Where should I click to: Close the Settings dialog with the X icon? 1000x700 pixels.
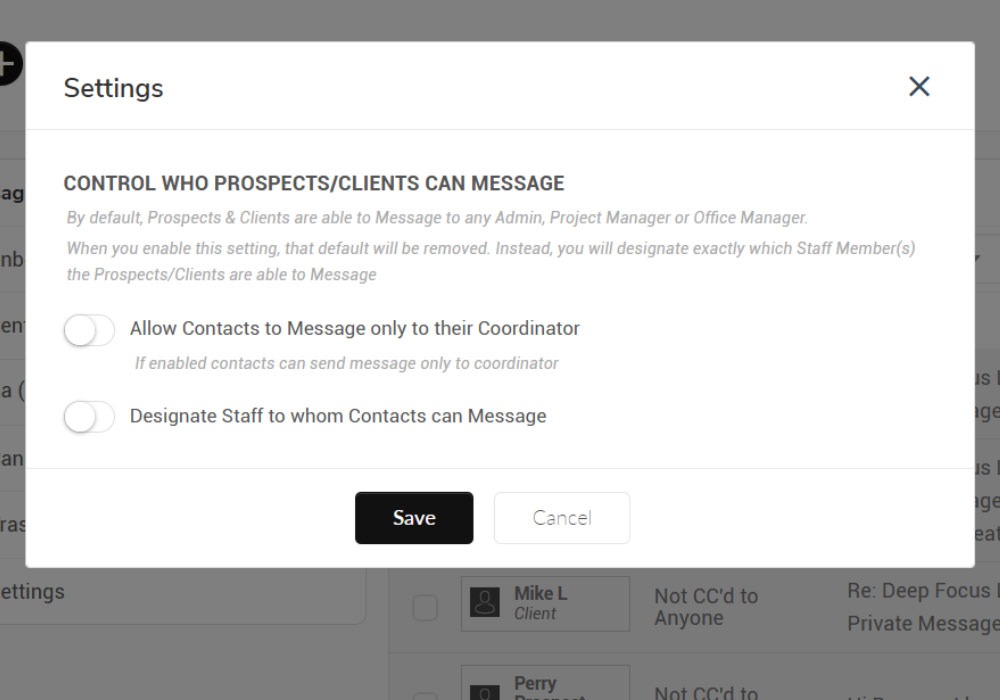pyautogui.click(x=919, y=87)
